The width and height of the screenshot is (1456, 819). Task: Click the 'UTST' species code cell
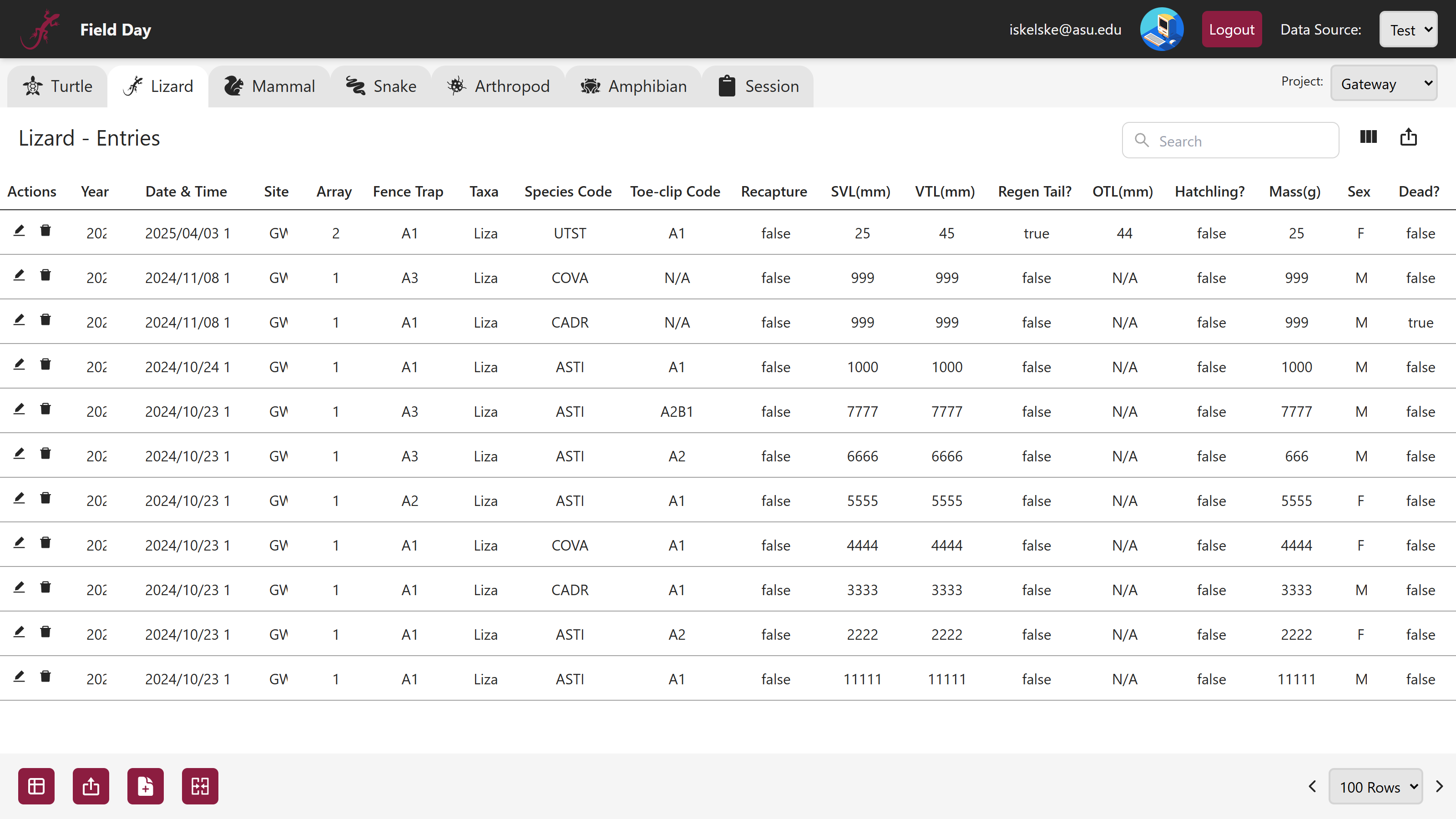click(570, 233)
